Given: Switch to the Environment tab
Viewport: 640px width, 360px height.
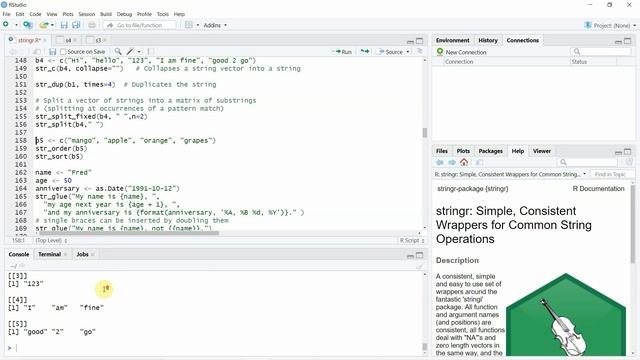Looking at the screenshot, I should pos(452,40).
